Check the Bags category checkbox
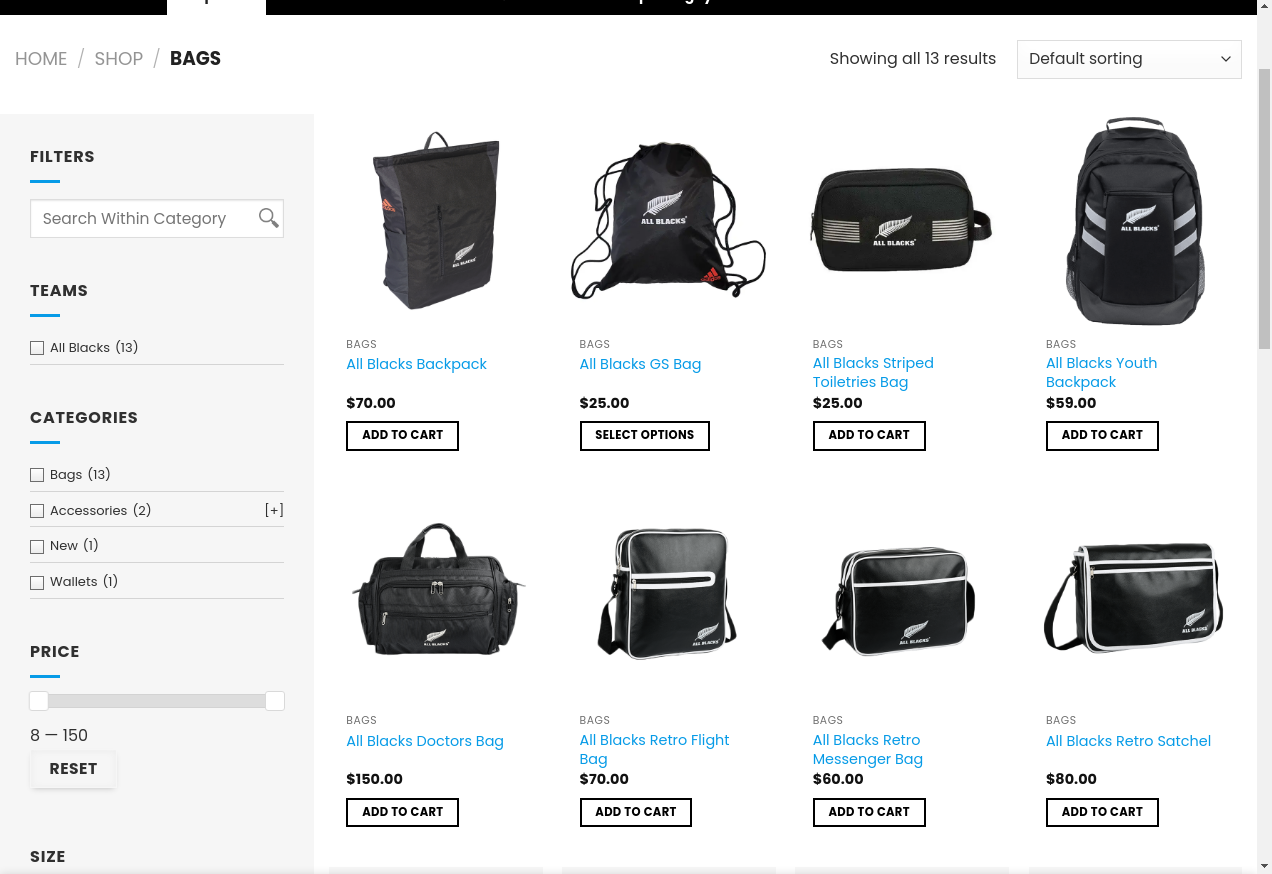 [37, 475]
